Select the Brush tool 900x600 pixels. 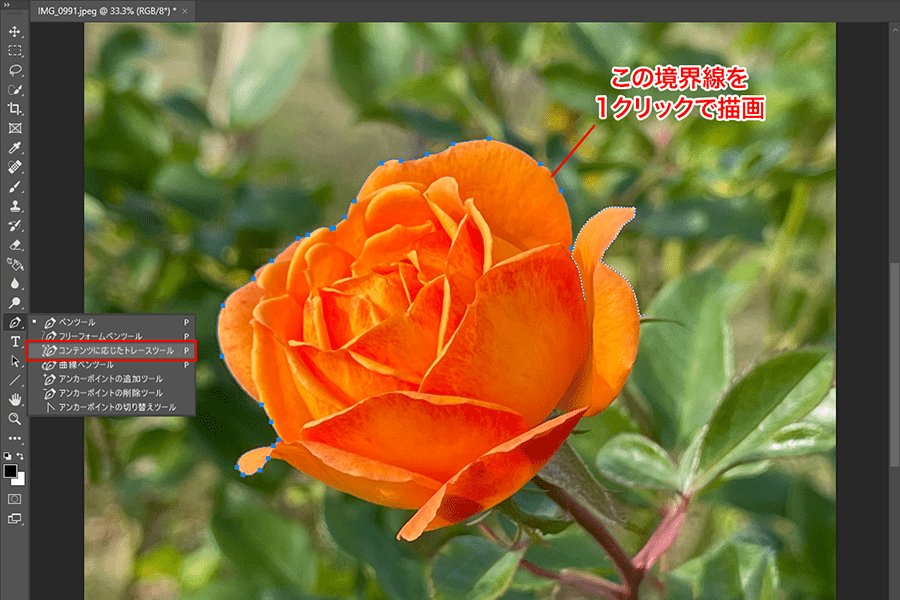coord(14,187)
